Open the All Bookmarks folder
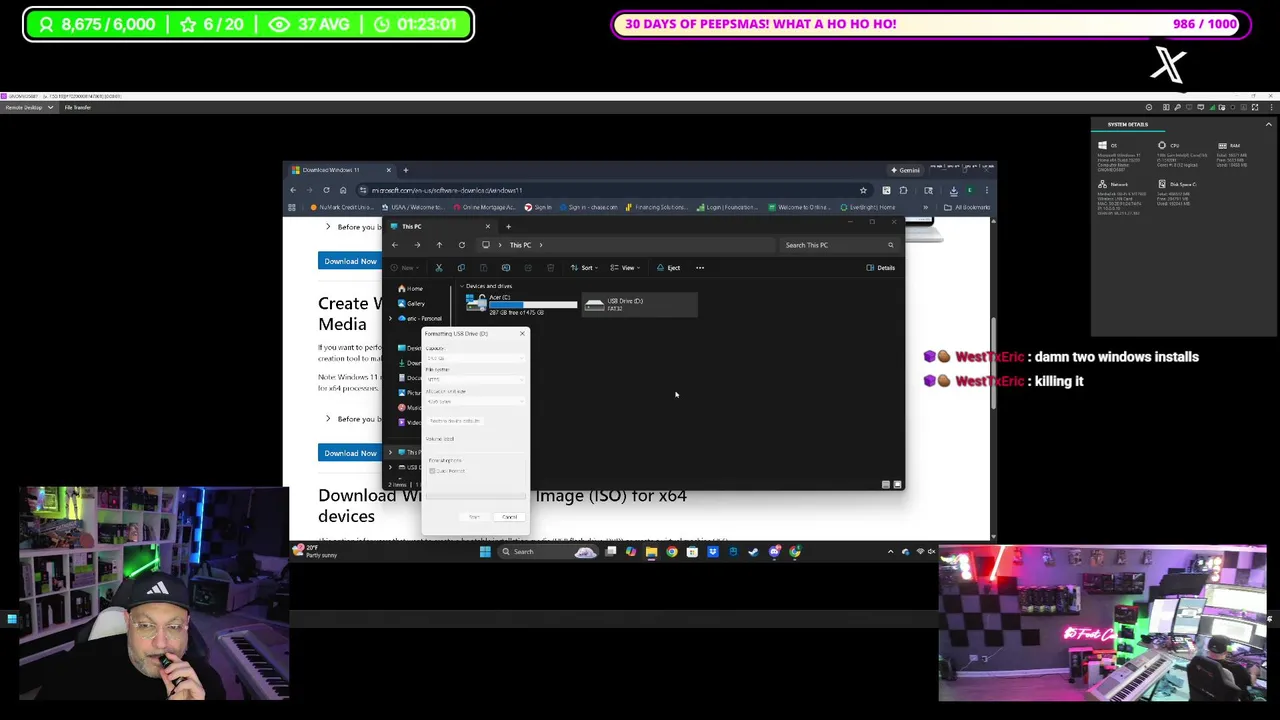 [967, 208]
